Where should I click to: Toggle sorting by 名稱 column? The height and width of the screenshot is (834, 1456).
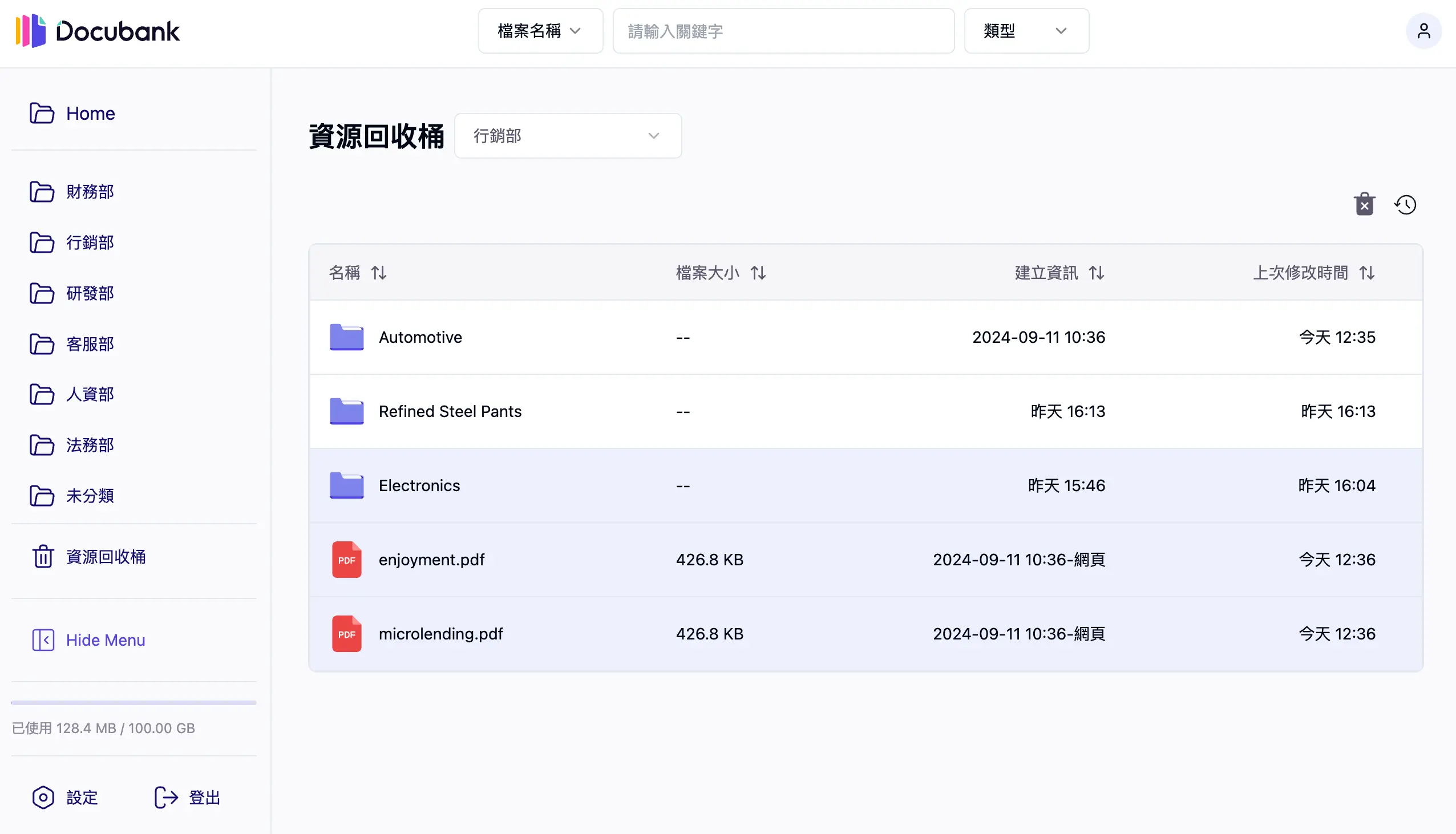pyautogui.click(x=379, y=273)
